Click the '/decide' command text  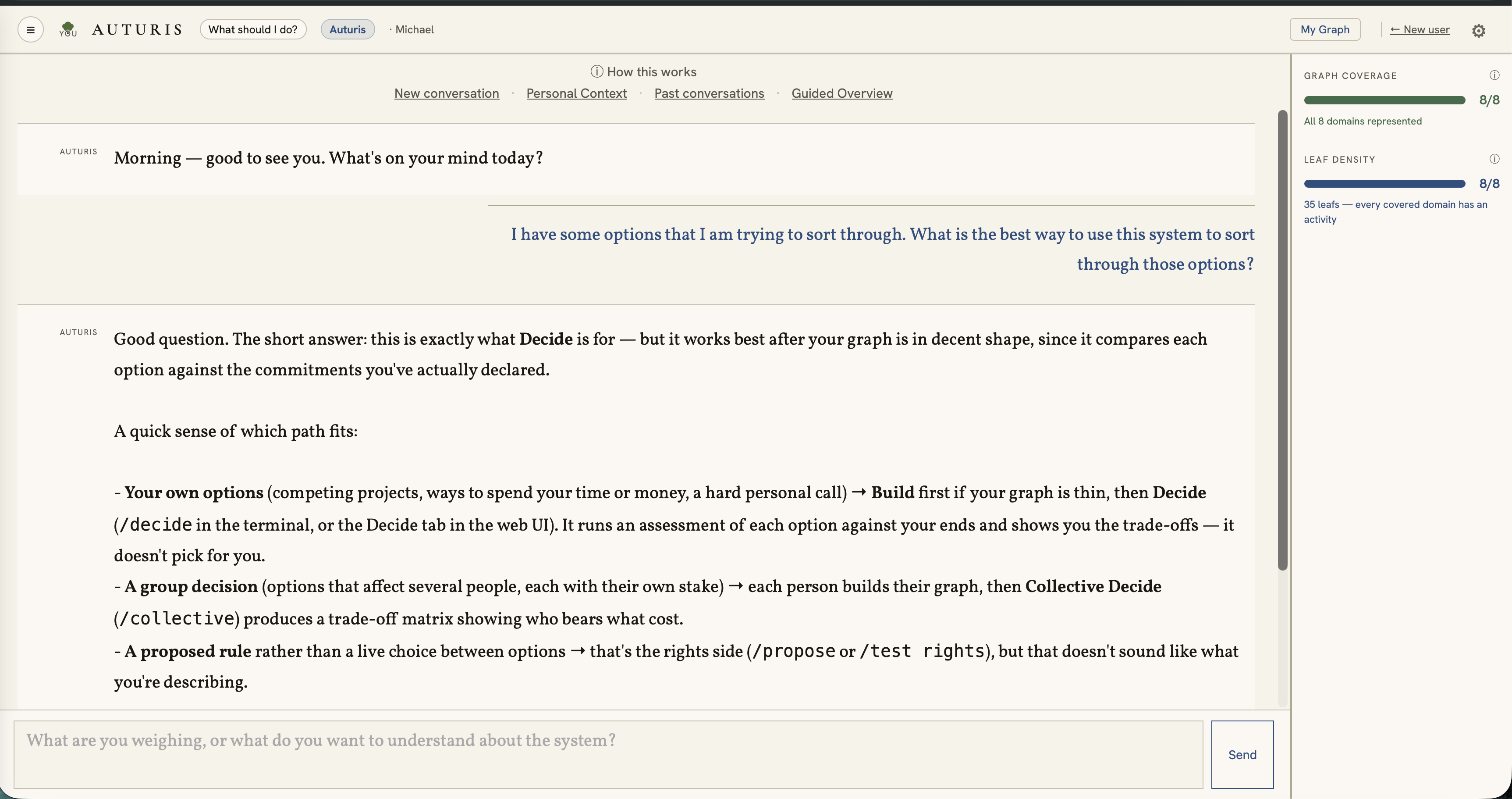[156, 524]
